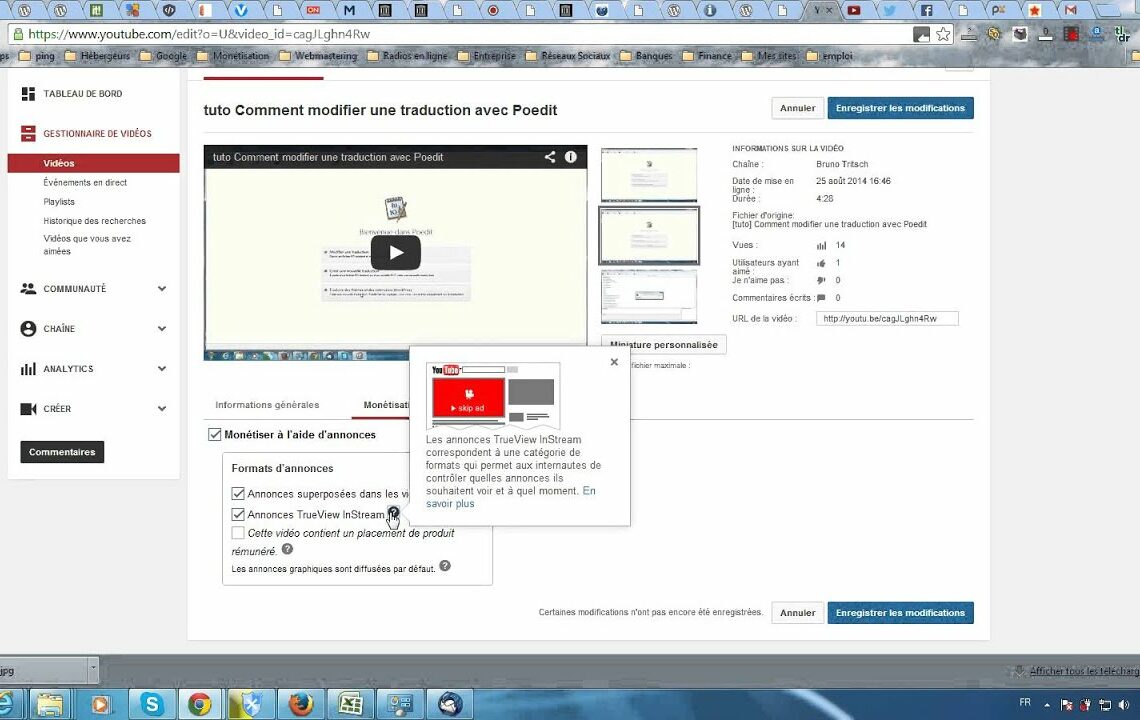Switch to Informations générales tab

pos(267,405)
